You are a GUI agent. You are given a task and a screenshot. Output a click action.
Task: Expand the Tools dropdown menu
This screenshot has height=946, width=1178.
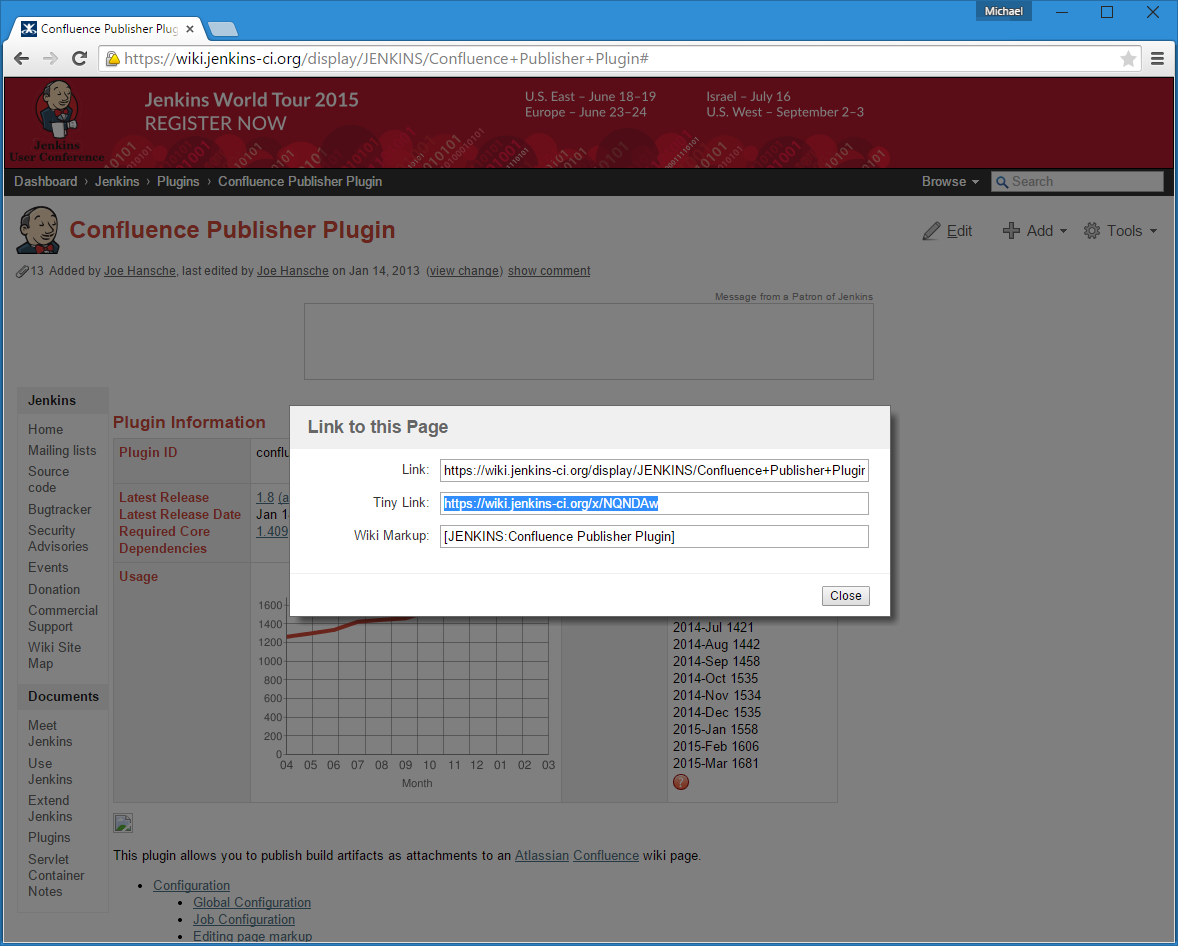point(1121,231)
